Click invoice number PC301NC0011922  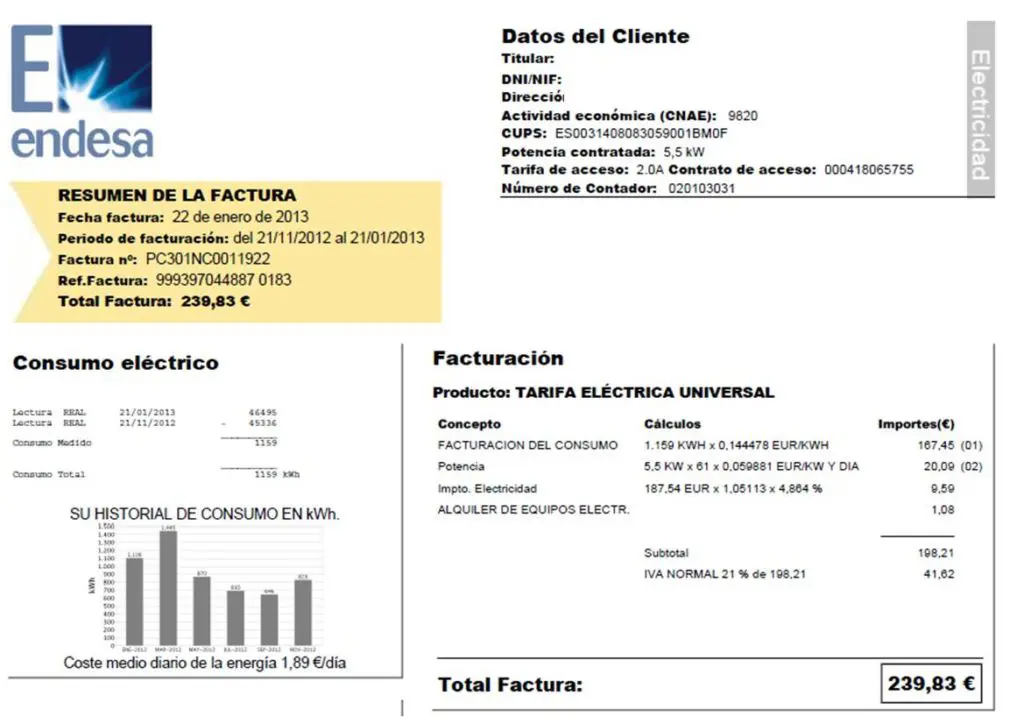tap(208, 259)
